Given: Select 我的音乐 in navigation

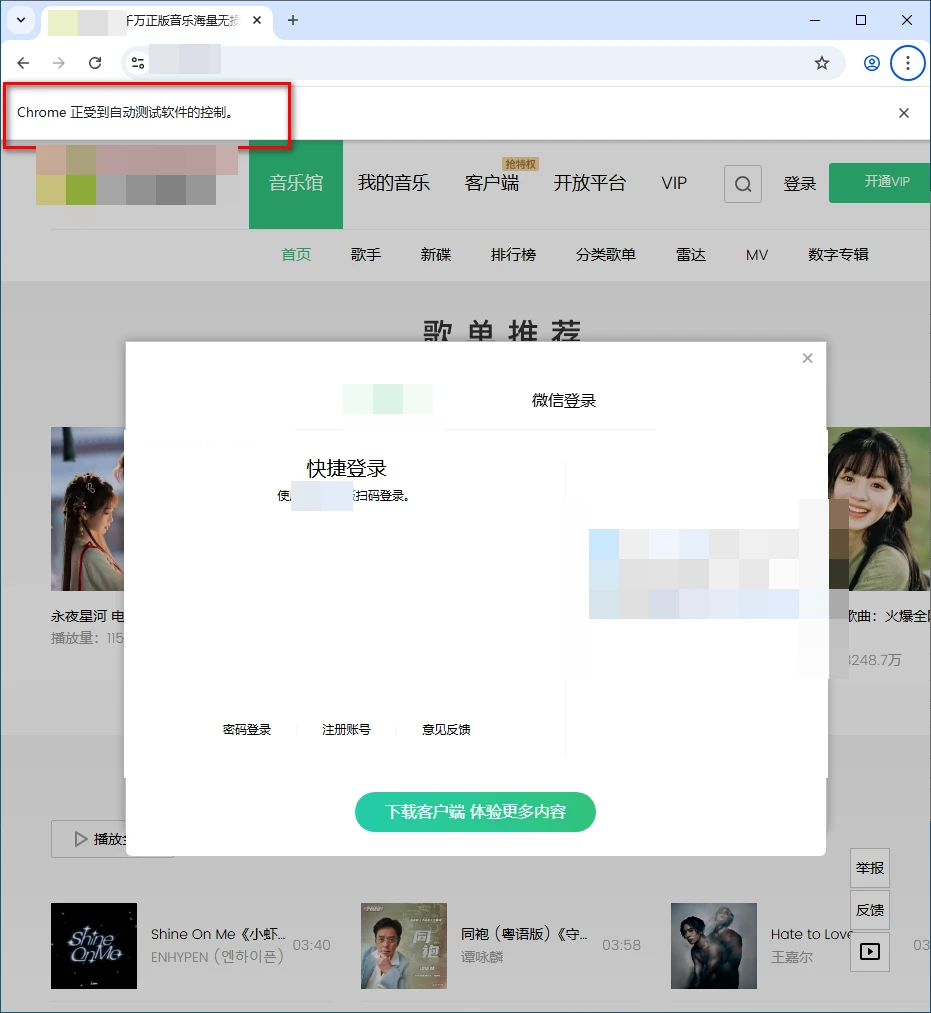Looking at the screenshot, I should [394, 183].
